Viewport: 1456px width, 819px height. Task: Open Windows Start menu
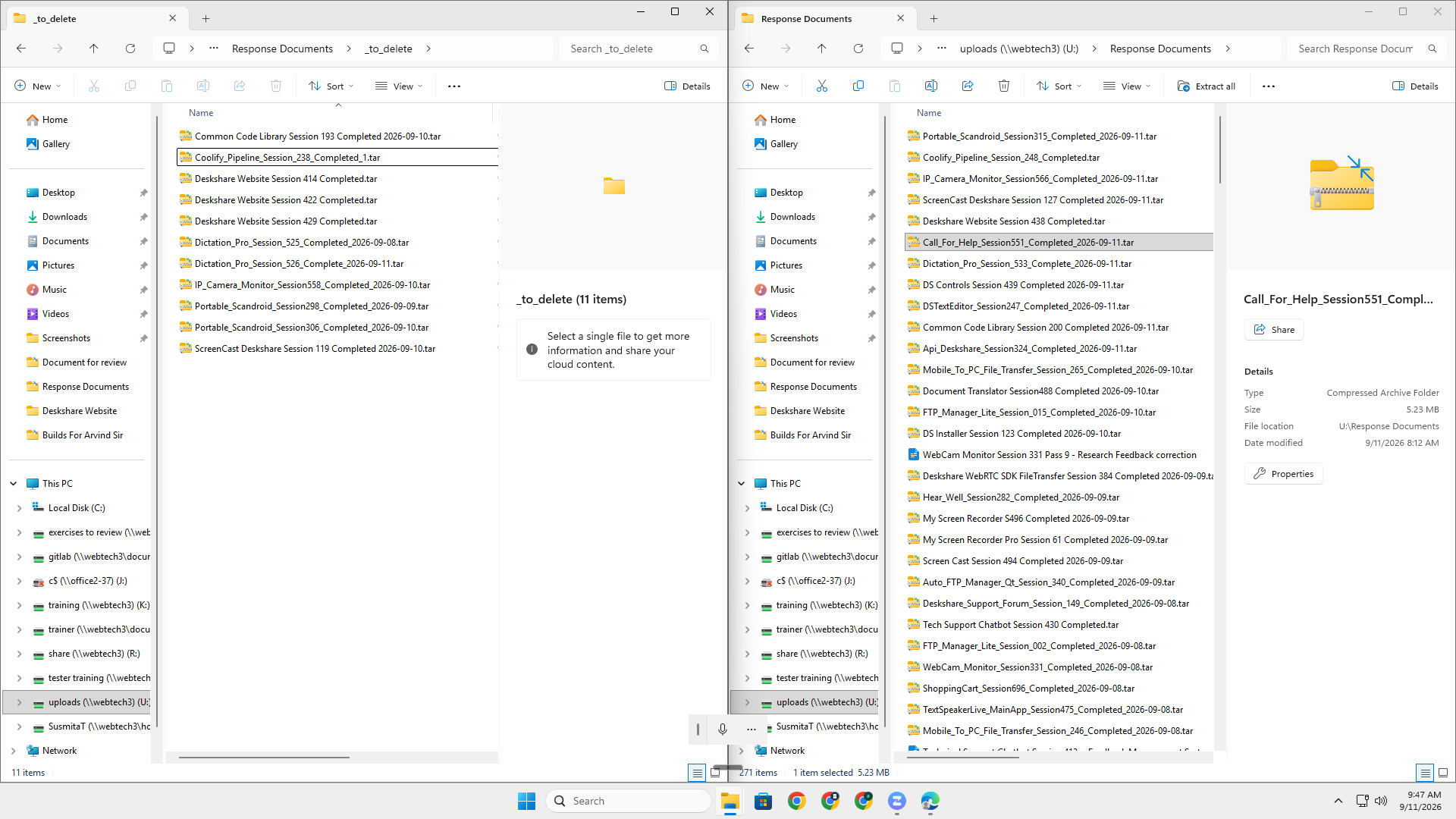coord(526,801)
